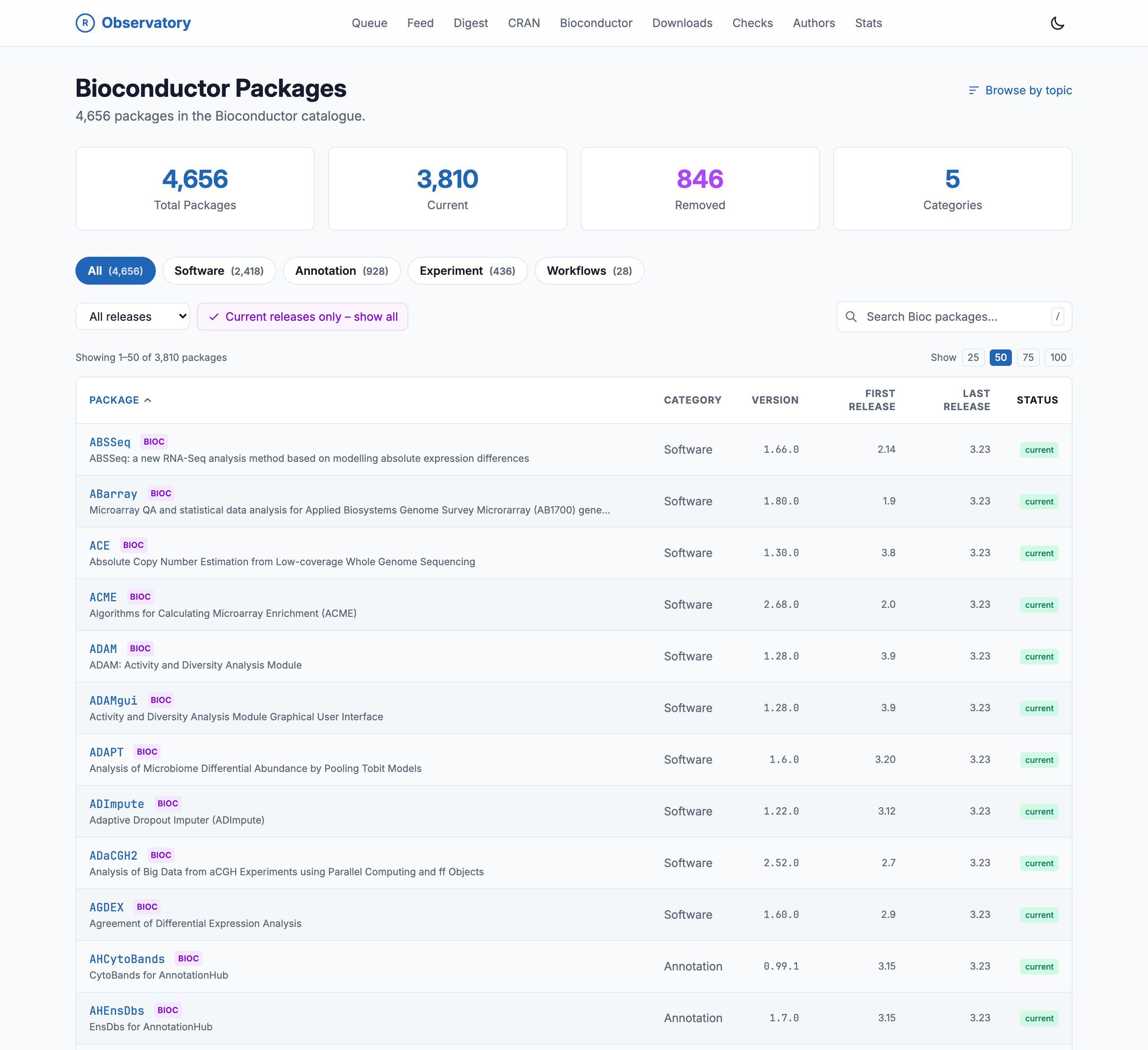Image resolution: width=1148 pixels, height=1050 pixels.
Task: Open the ADAM package link
Action: pos(103,649)
